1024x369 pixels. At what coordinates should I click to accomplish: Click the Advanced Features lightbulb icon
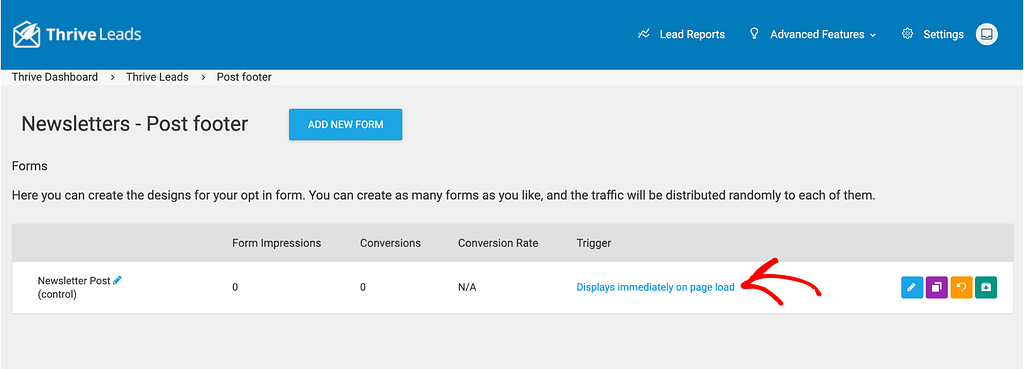(x=754, y=33)
